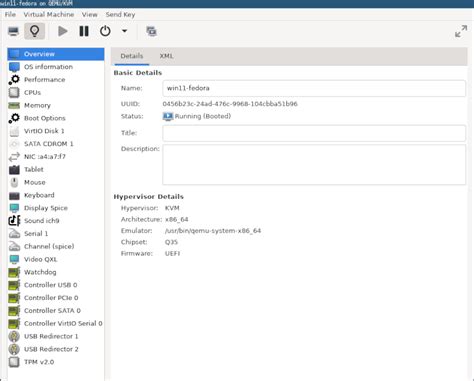
Task: Select the CPUs chip icon
Action: (14, 92)
